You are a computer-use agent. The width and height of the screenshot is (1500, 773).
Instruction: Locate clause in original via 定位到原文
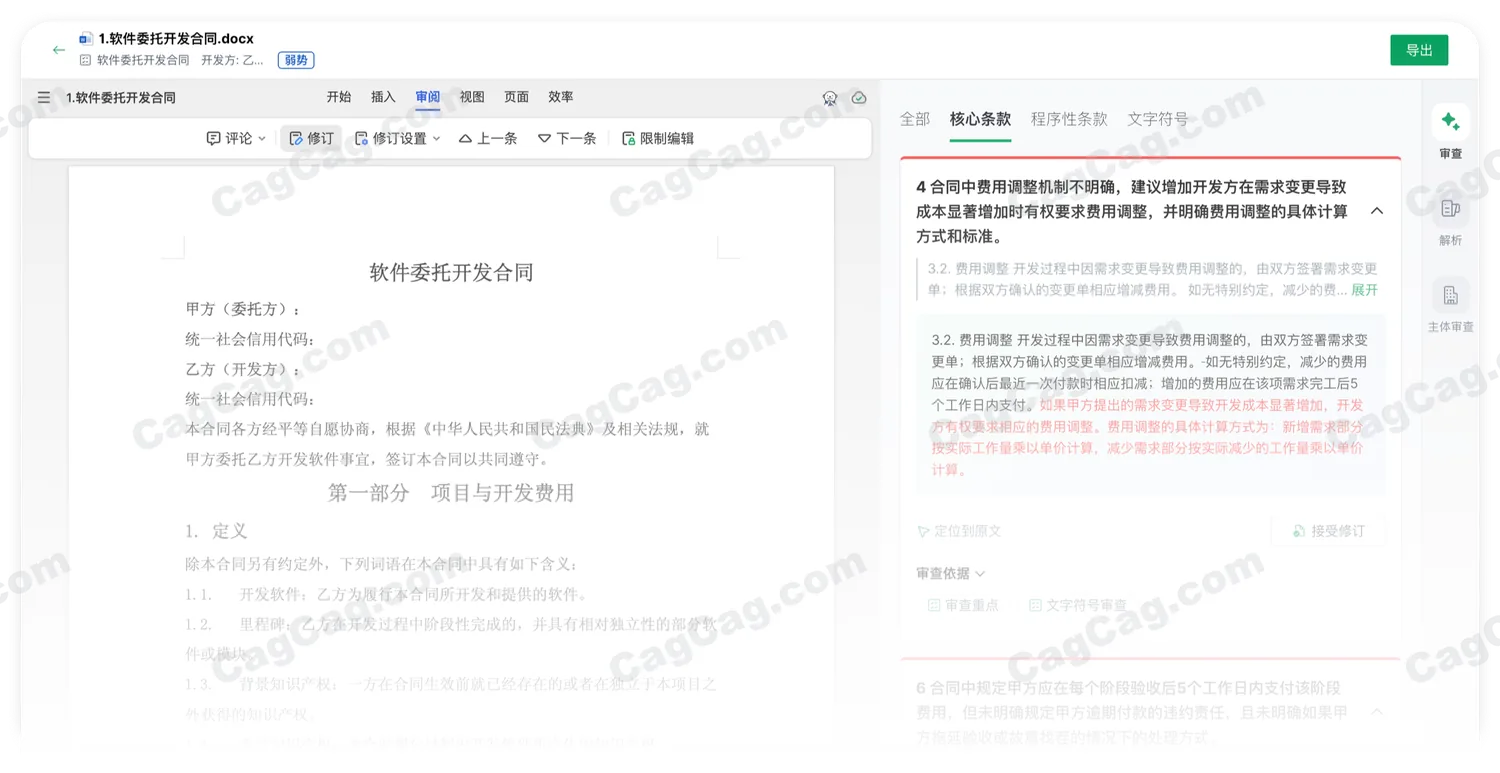click(959, 531)
